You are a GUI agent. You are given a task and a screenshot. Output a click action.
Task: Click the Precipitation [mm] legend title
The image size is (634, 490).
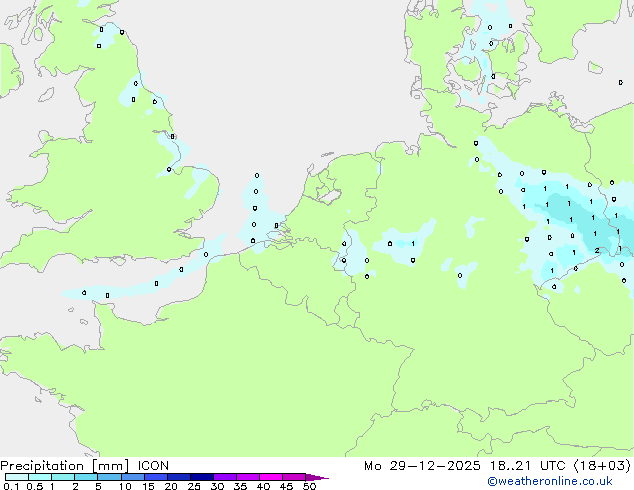pyautogui.click(x=64, y=465)
